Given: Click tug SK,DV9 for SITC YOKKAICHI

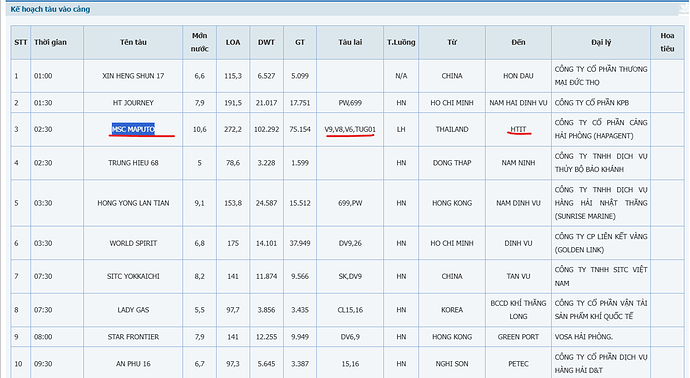Looking at the screenshot, I should [x=350, y=276].
